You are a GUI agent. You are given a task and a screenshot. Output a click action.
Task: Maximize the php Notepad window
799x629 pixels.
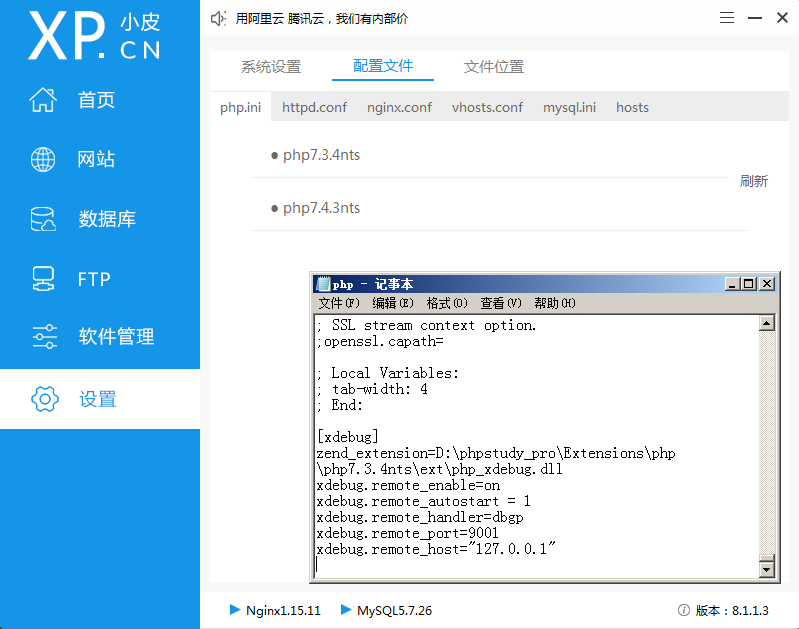[749, 284]
